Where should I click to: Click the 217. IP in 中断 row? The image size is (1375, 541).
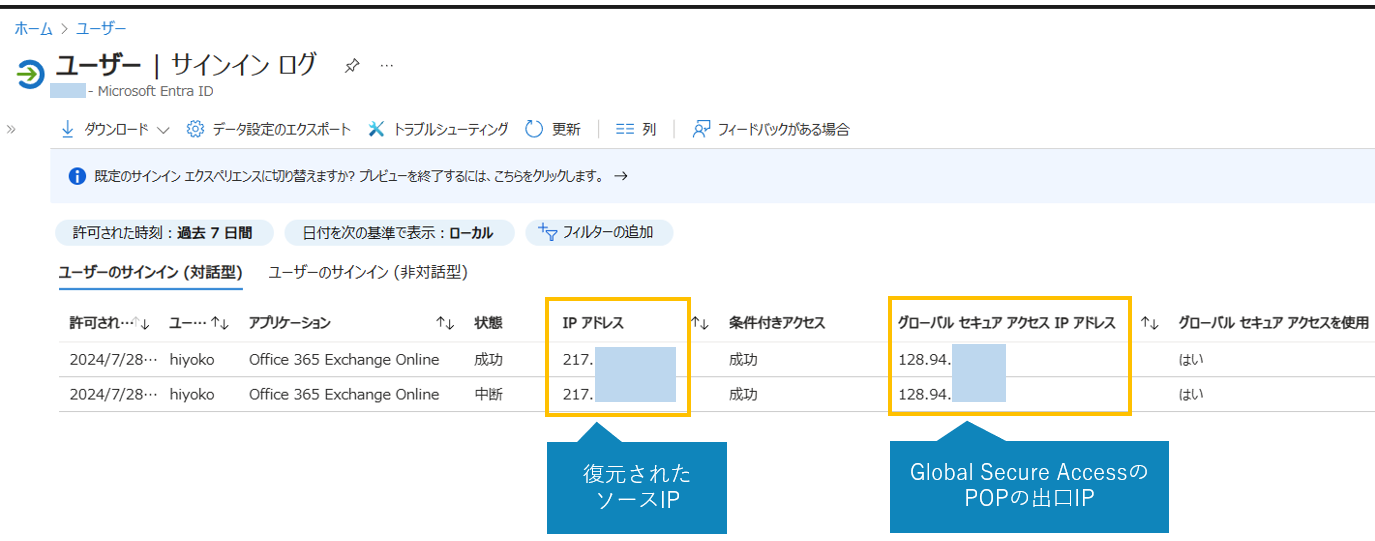point(578,394)
